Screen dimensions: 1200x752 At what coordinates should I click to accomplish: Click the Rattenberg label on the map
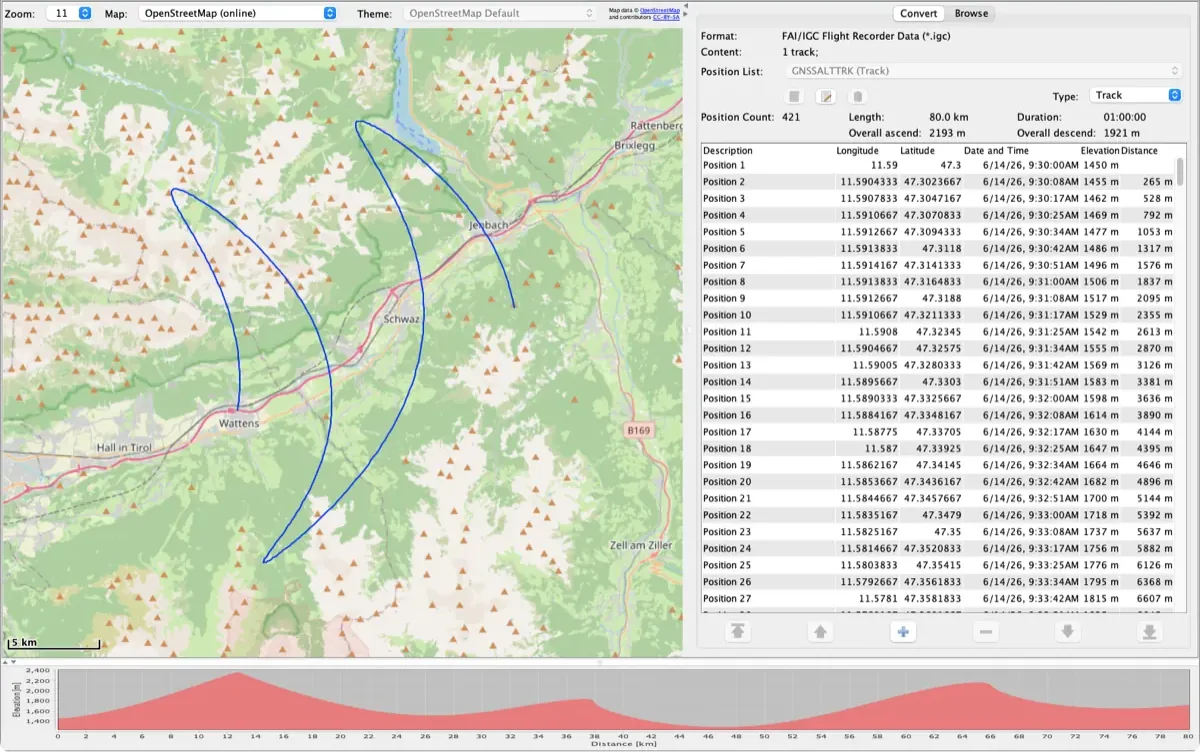point(657,125)
